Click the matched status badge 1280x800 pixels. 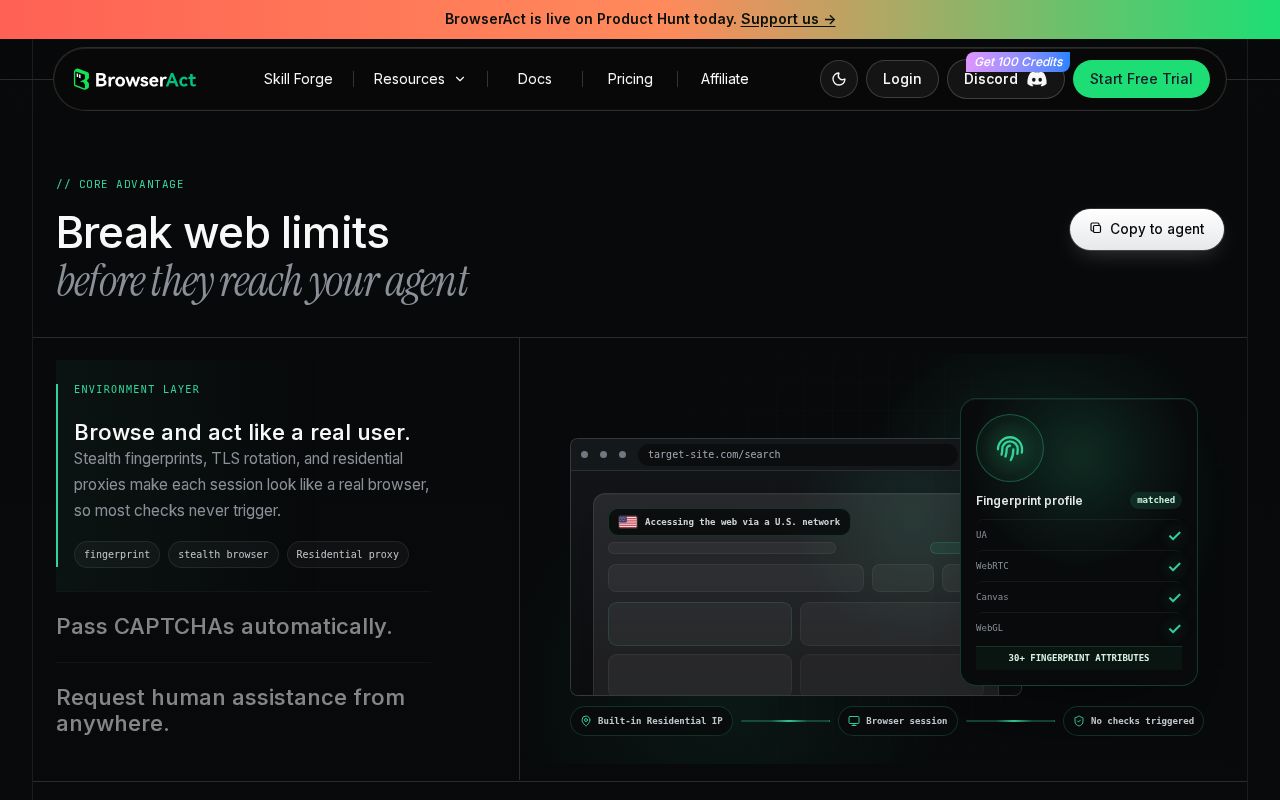coord(1156,500)
